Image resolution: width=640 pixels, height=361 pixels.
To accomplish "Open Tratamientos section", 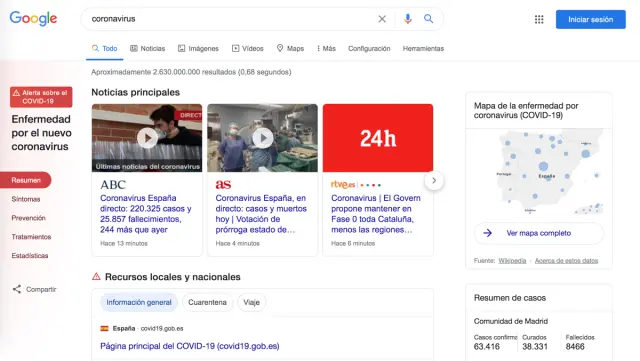I will coord(31,237).
